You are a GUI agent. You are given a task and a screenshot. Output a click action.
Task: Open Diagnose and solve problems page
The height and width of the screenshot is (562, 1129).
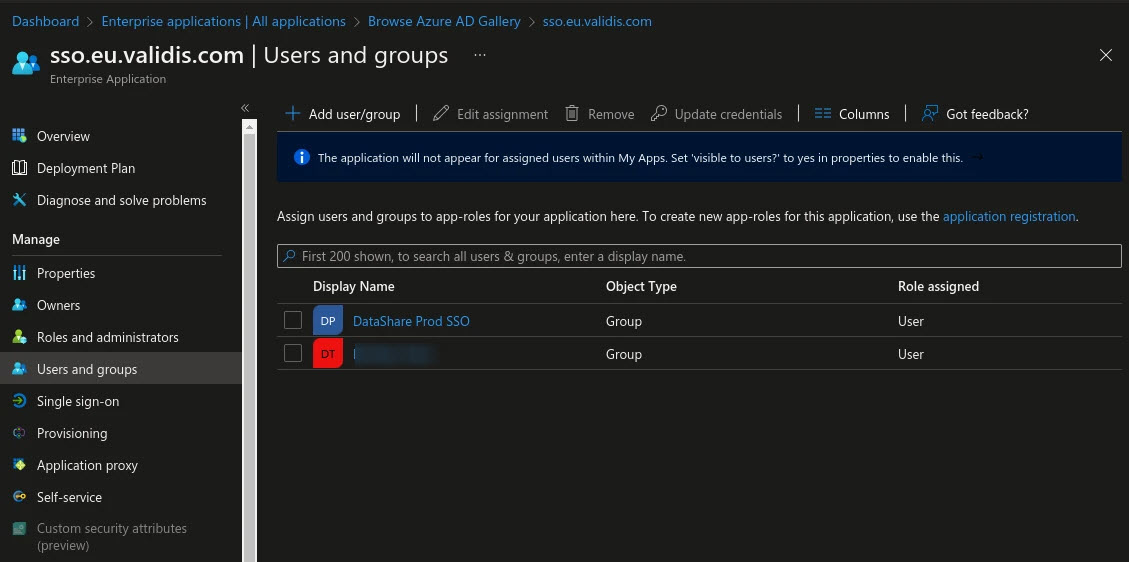pyautogui.click(x=122, y=200)
